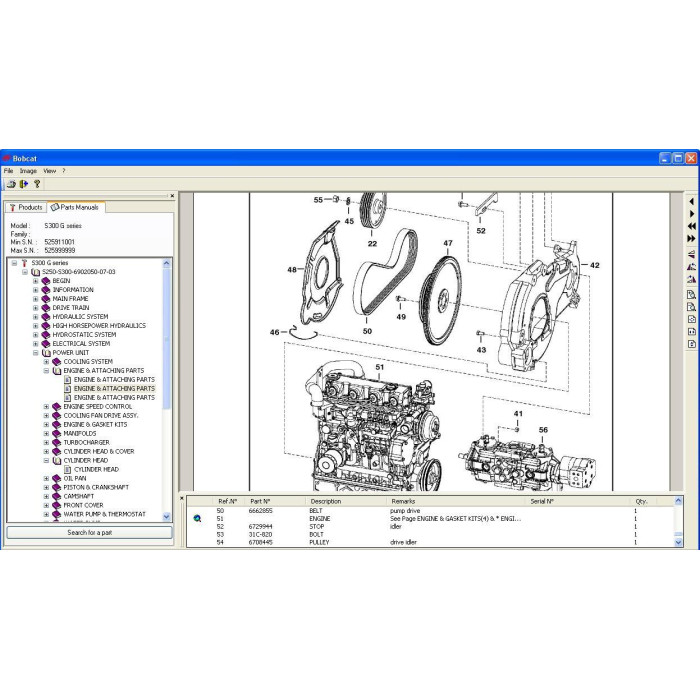Click the fit-page icon with circular arrows
Screen dimensions: 700x700
[x=692, y=319]
